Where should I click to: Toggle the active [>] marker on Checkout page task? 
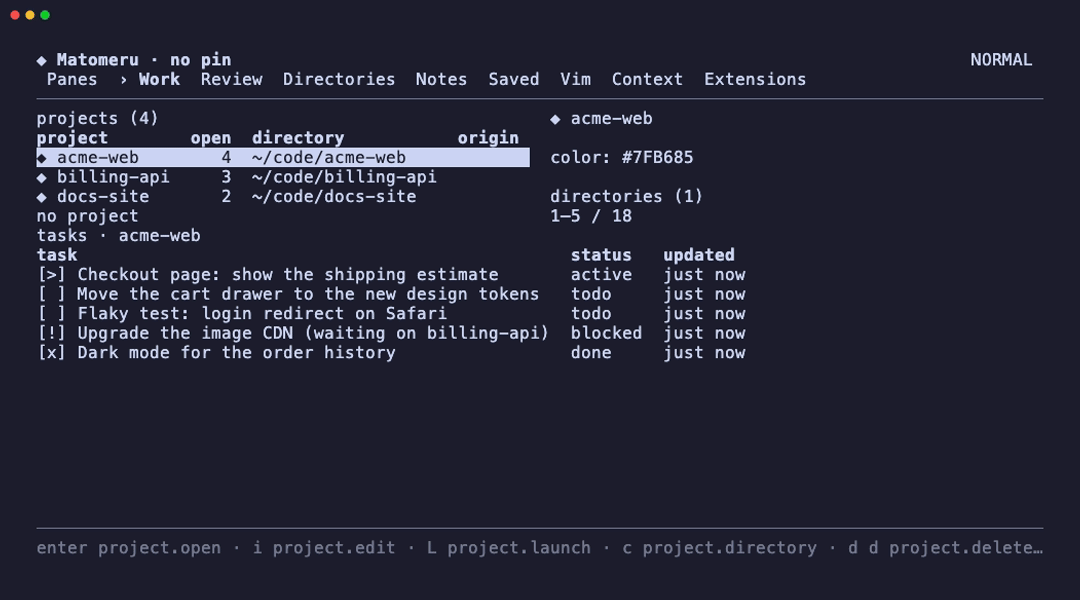pos(52,275)
